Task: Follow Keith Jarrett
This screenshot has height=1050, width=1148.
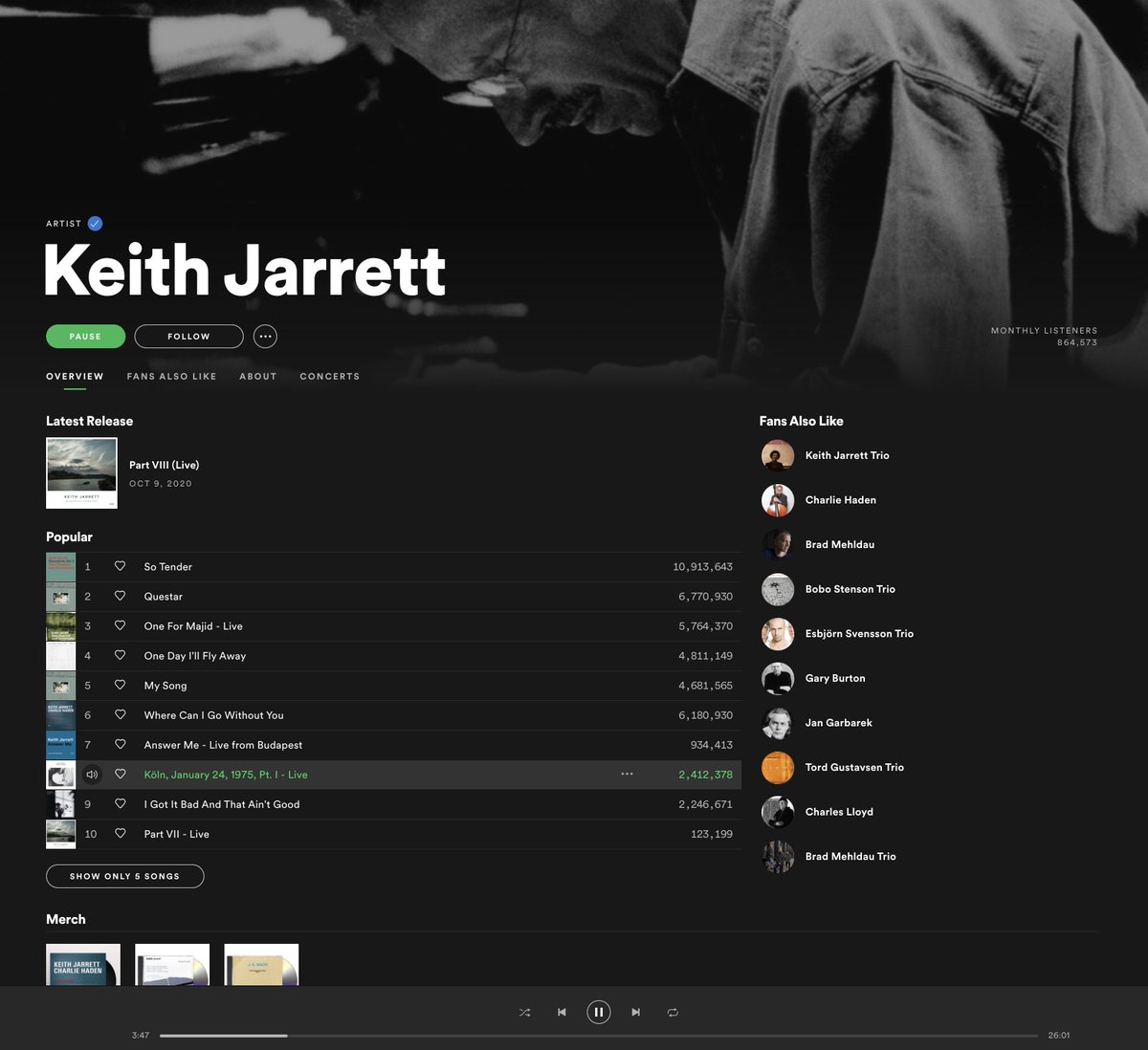Action: [x=188, y=337]
